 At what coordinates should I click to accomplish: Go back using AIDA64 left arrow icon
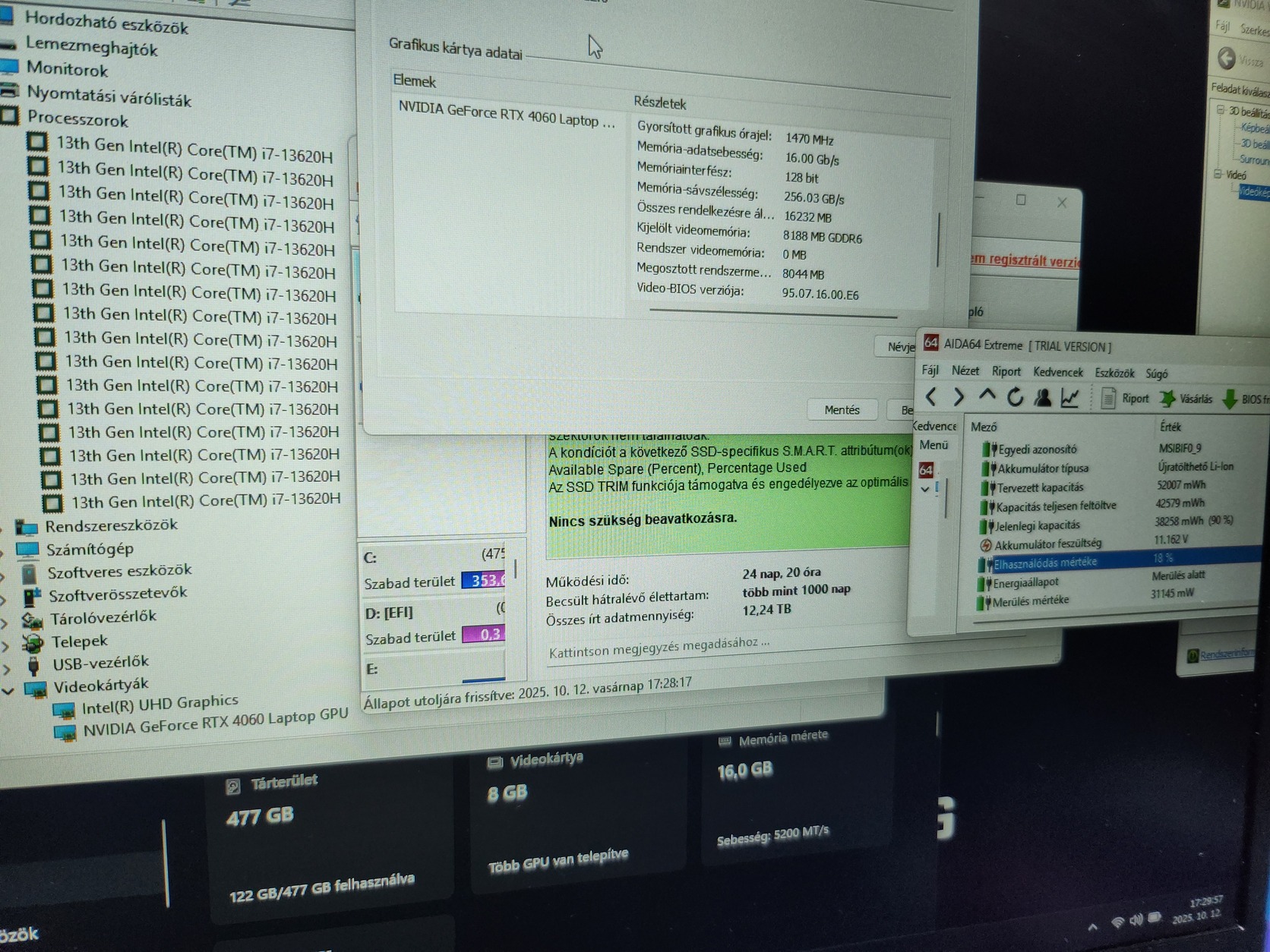(931, 396)
